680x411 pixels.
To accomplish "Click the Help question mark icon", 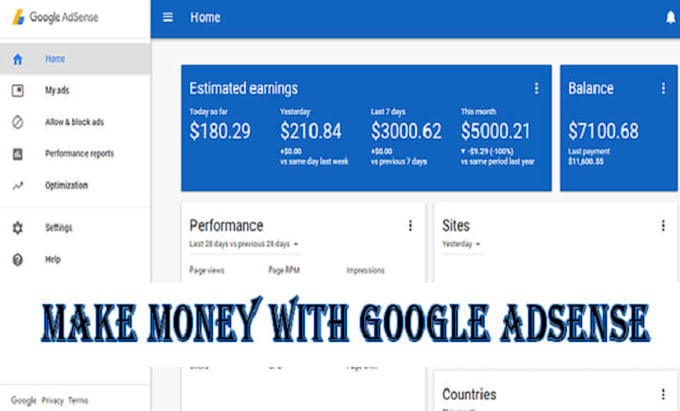I will click(x=17, y=259).
